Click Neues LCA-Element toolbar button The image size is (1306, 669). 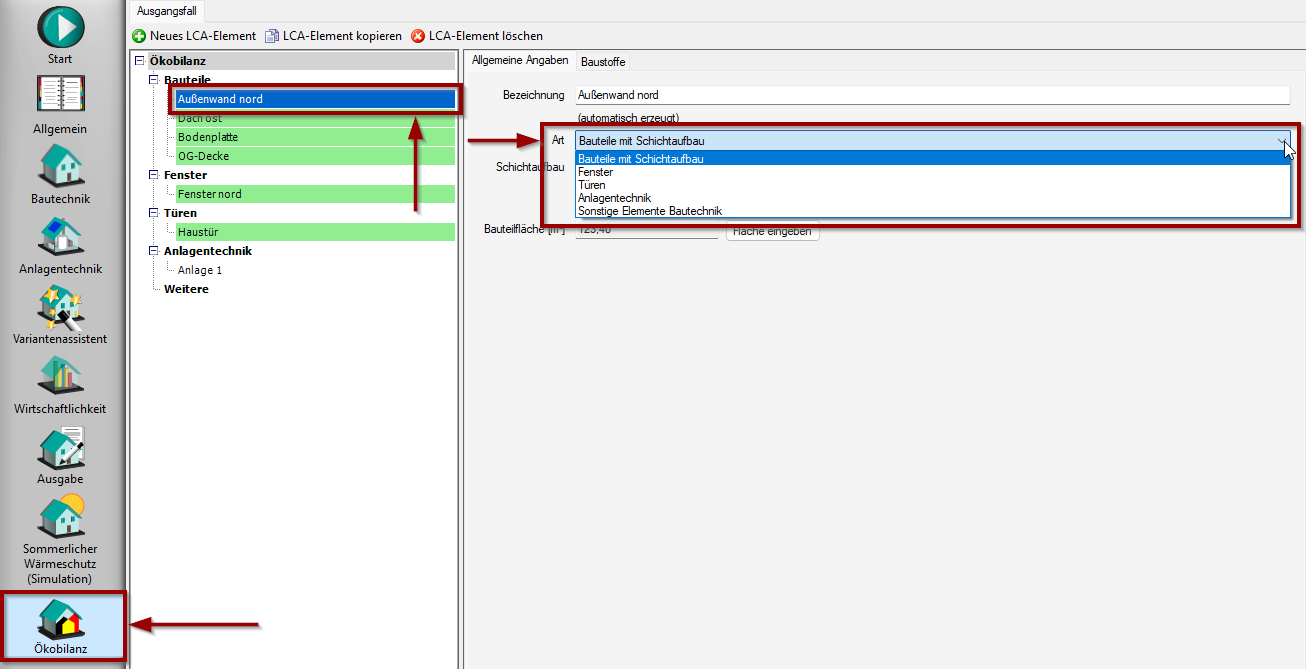(194, 36)
